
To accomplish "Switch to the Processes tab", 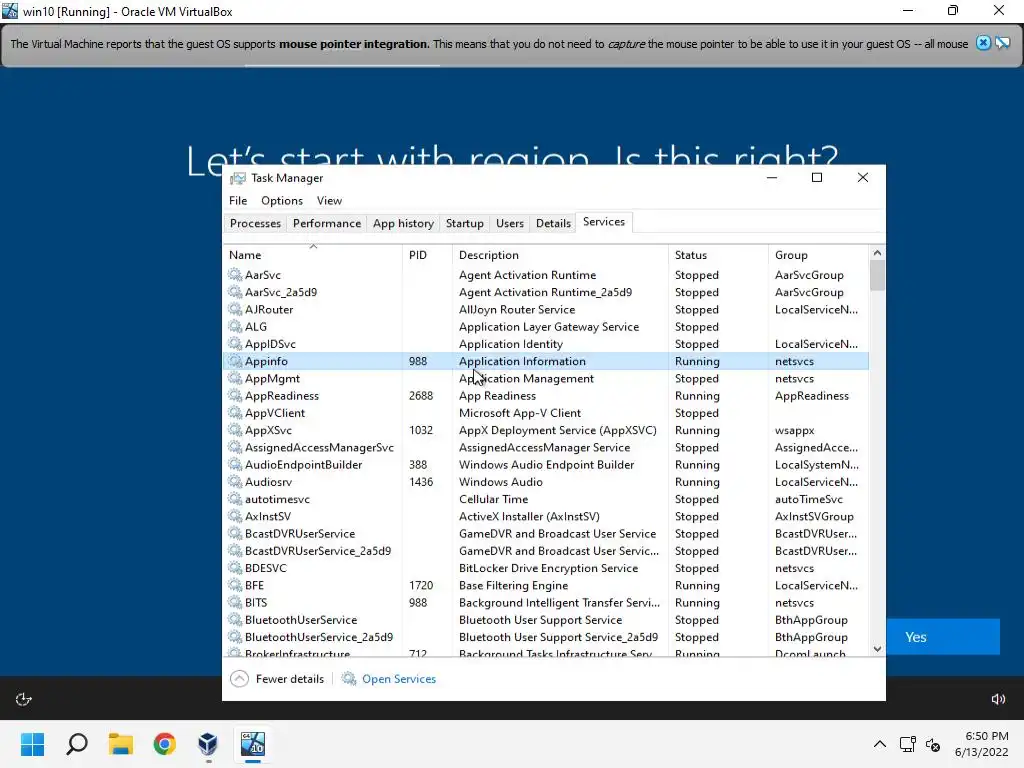I will point(255,223).
